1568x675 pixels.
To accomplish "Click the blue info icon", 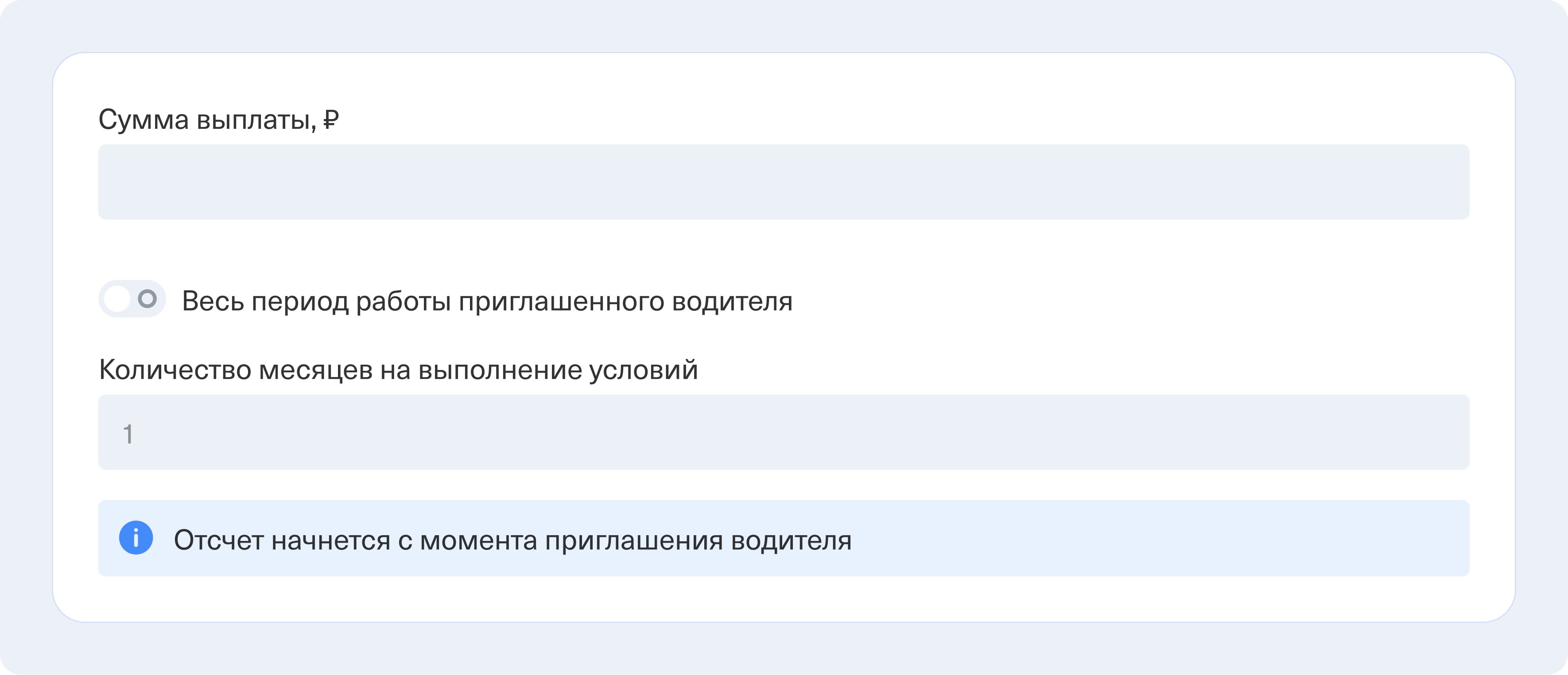I will click(135, 538).
